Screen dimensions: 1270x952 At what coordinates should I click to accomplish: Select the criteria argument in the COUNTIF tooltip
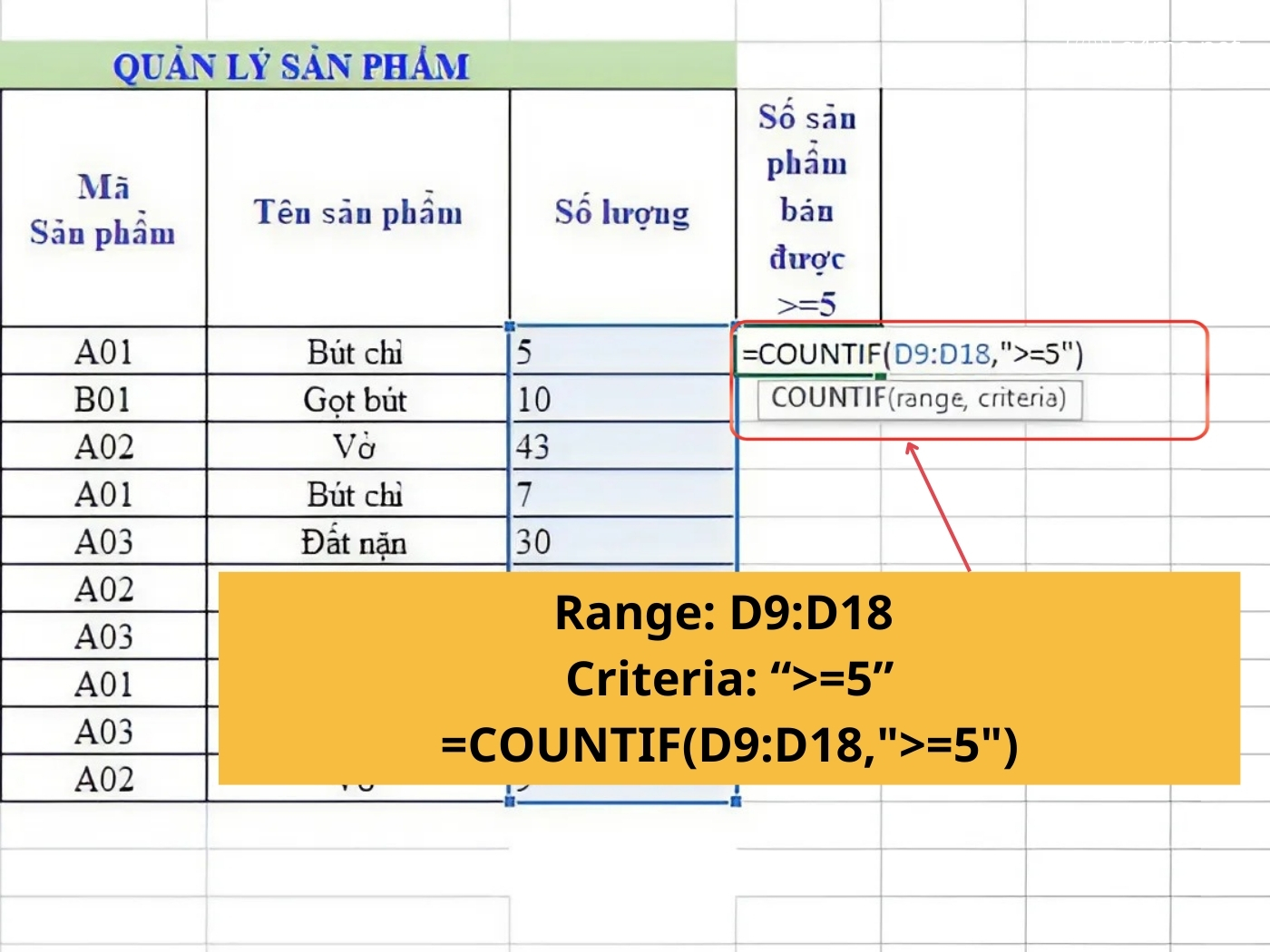point(1017,398)
